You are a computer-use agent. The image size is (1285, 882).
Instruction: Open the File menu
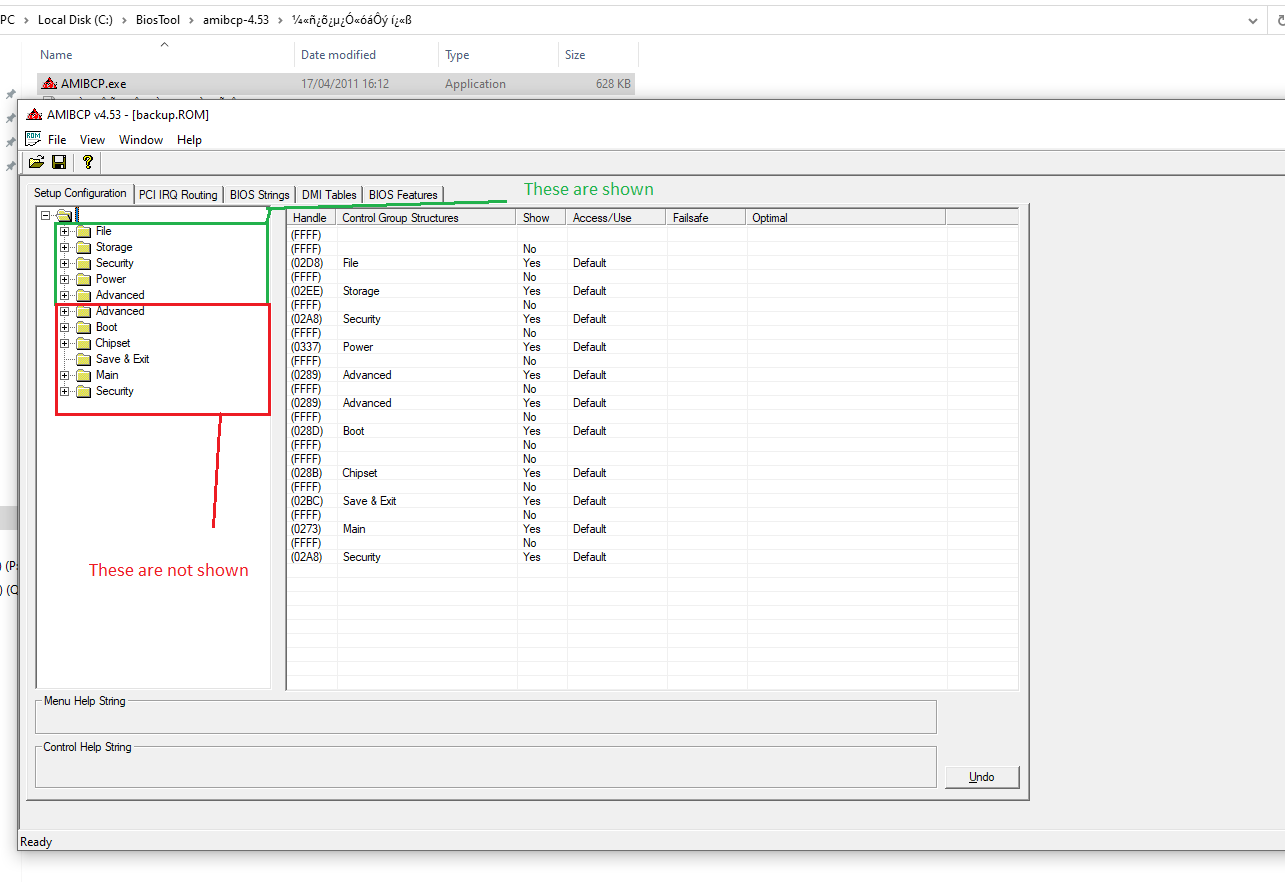[x=57, y=140]
